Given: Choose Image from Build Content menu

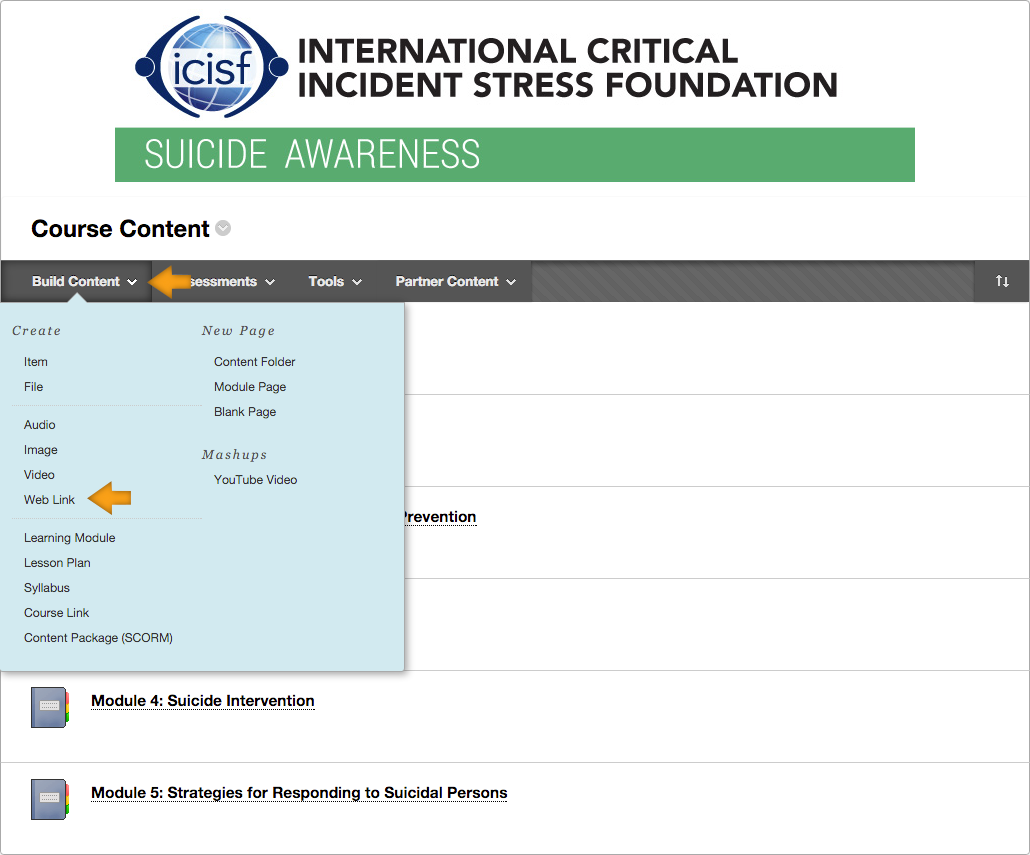Looking at the screenshot, I should [41, 450].
